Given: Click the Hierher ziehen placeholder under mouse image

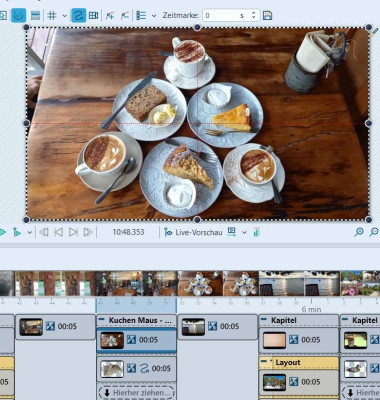Looking at the screenshot, I should (x=137, y=392).
